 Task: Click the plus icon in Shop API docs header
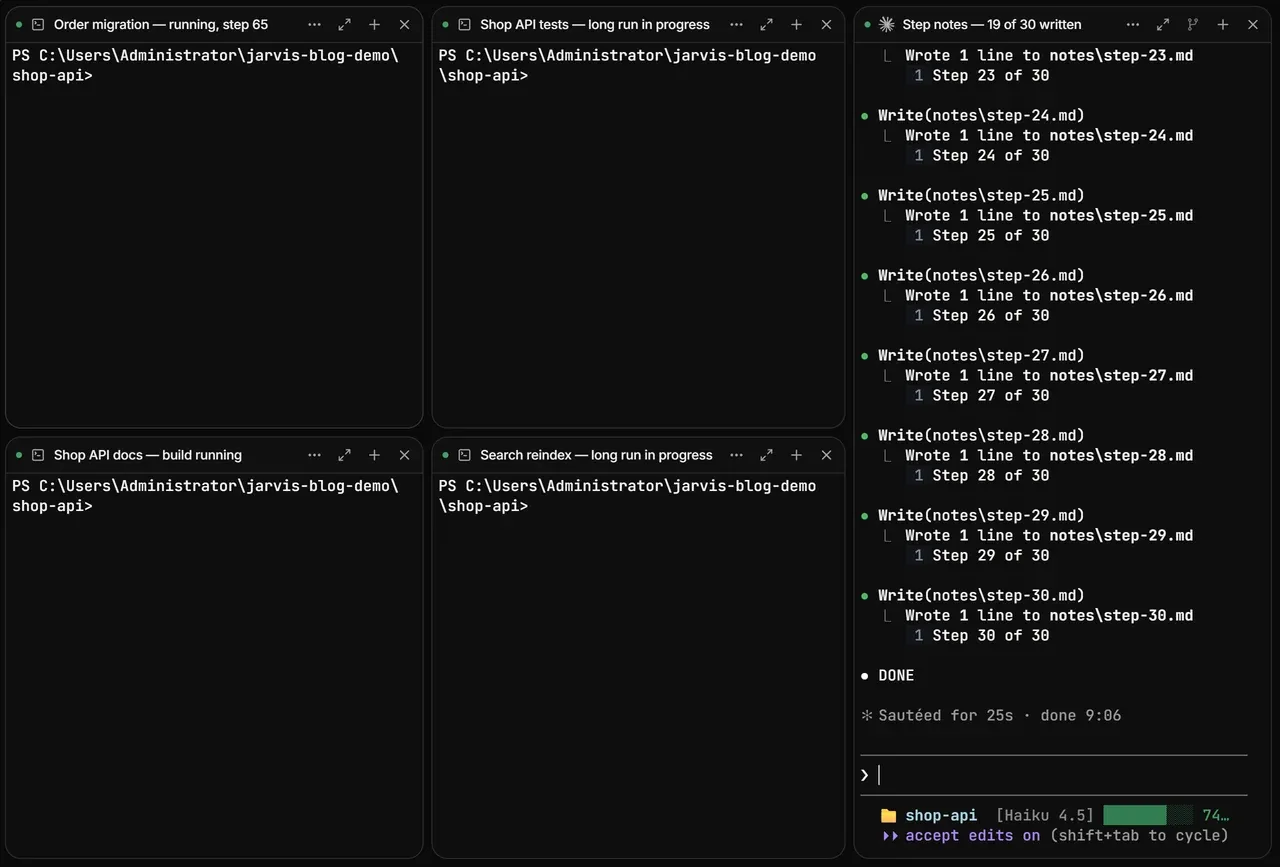pyautogui.click(x=374, y=455)
